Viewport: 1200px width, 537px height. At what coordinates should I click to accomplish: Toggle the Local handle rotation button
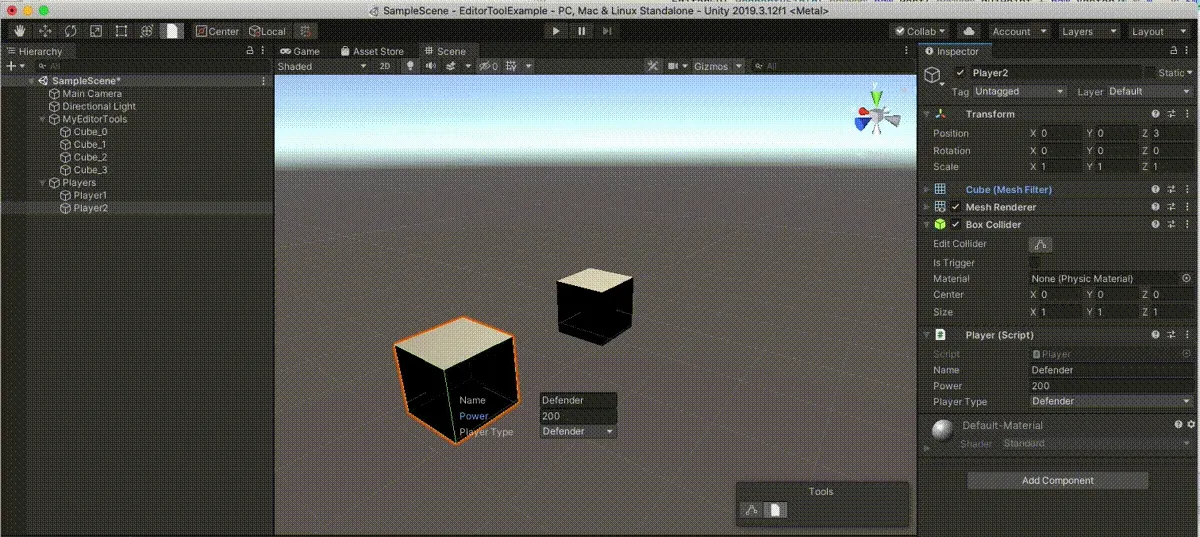pyautogui.click(x=267, y=31)
